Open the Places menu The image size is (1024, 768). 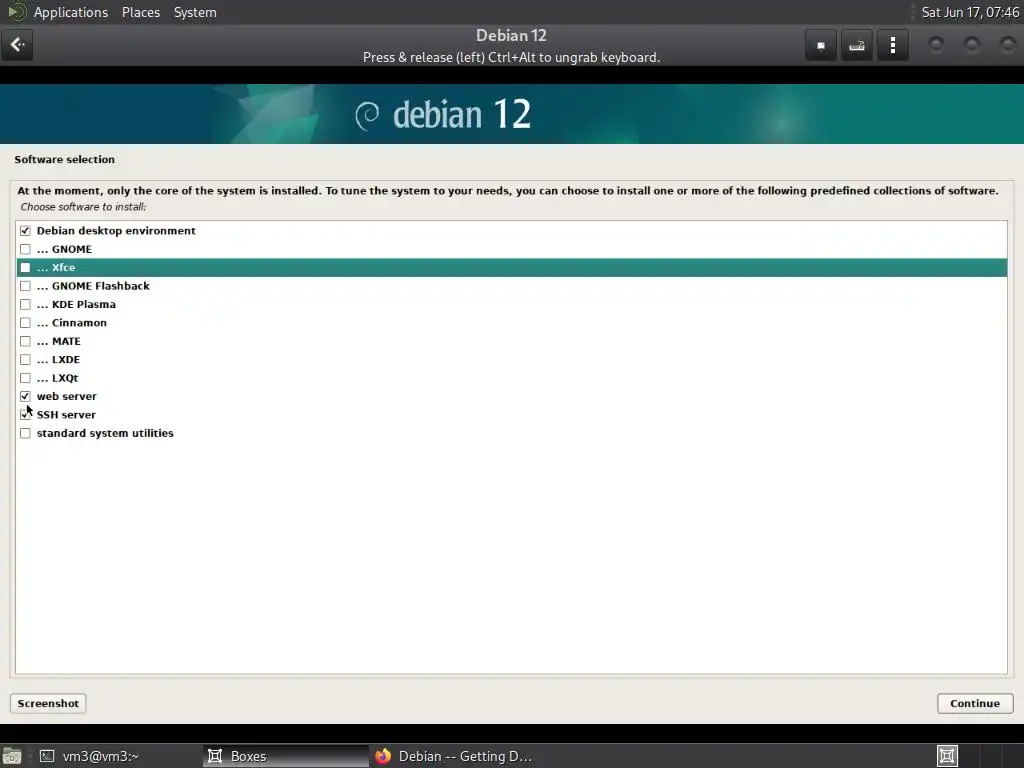pos(141,12)
